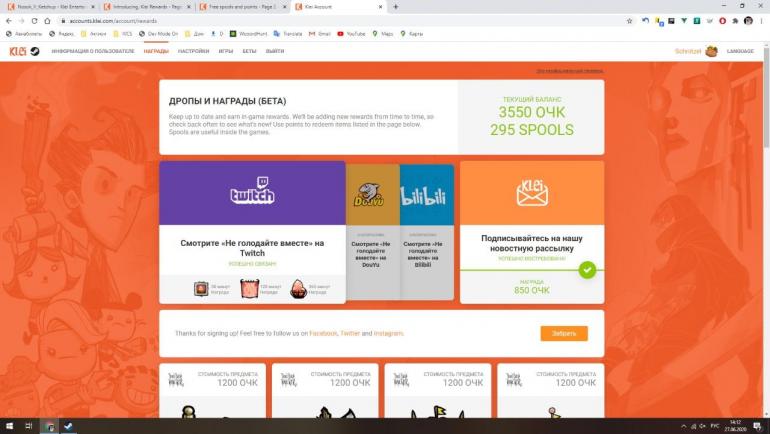Click the 120-minute Twitch drop reward icon

coord(249,289)
